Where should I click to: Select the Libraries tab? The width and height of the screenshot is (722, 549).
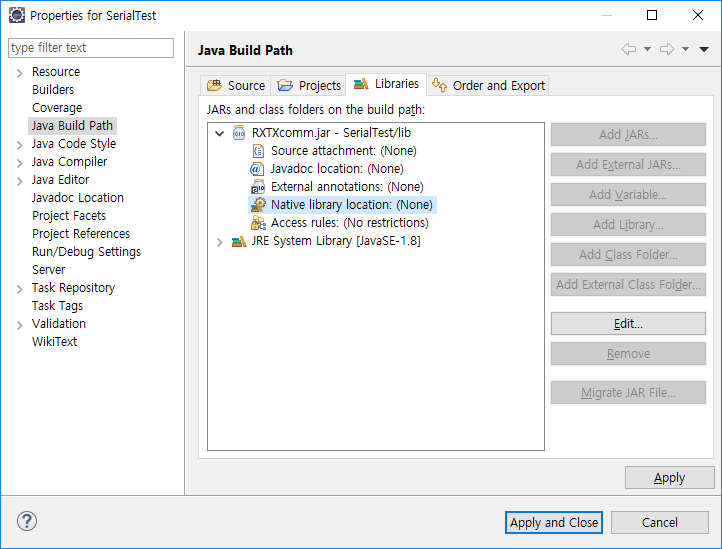(386, 84)
